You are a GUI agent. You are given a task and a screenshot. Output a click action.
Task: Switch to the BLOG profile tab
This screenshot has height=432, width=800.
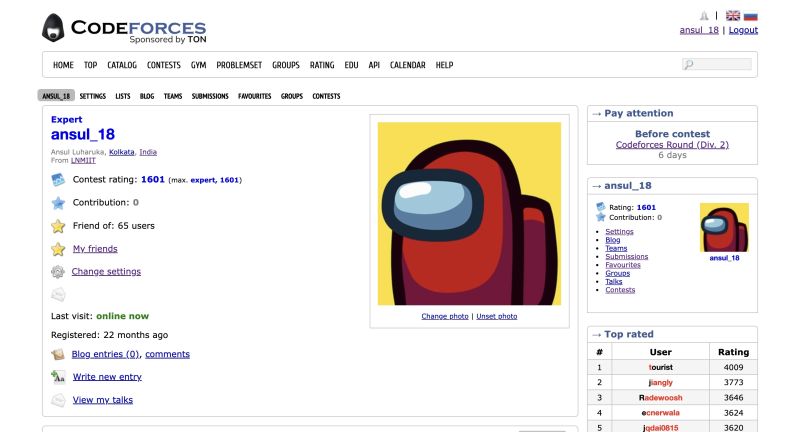coord(147,96)
